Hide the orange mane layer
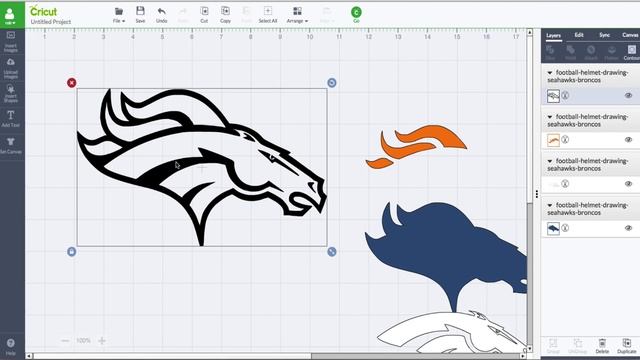 pos(628,140)
